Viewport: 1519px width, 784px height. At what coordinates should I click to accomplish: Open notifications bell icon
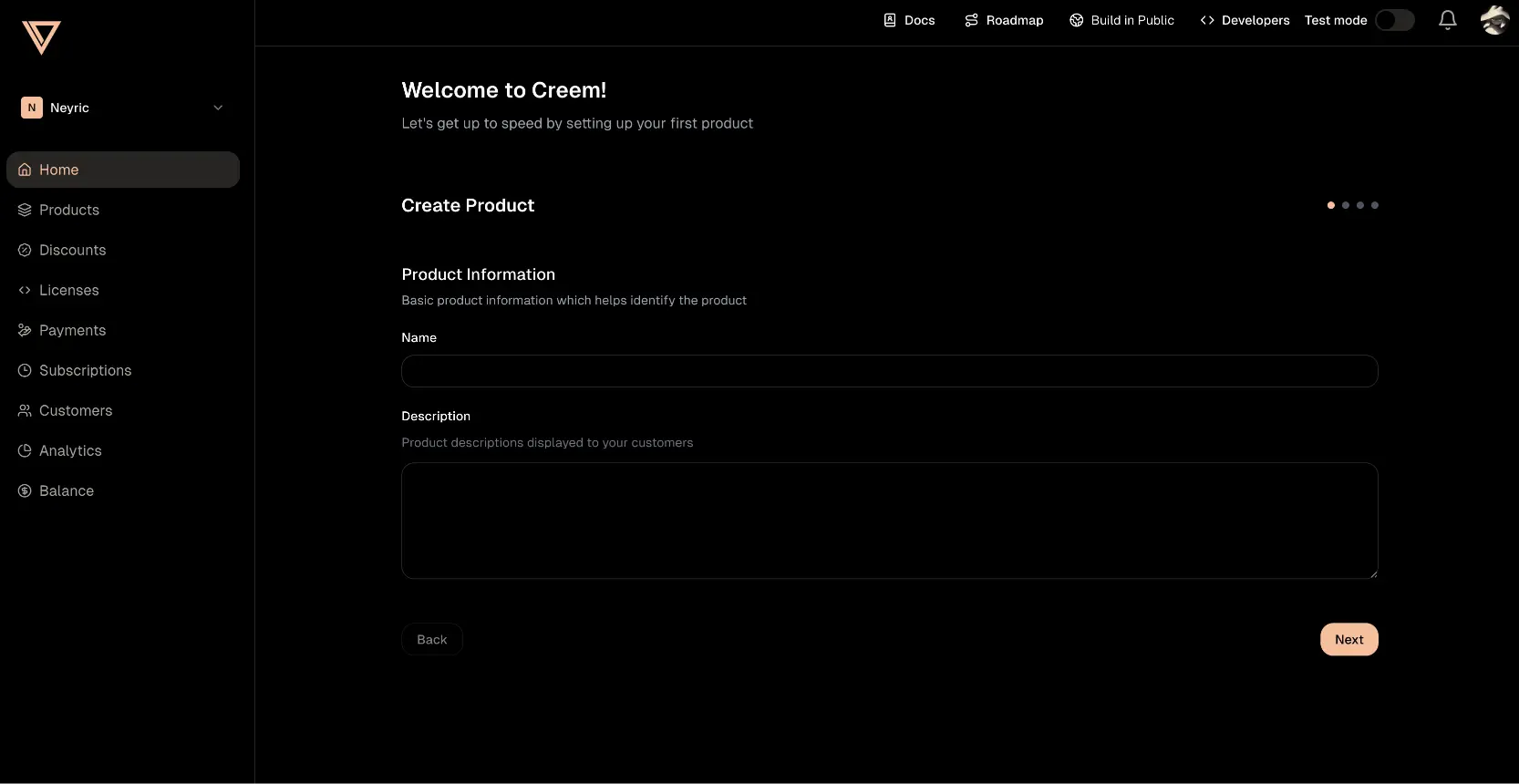(x=1447, y=20)
